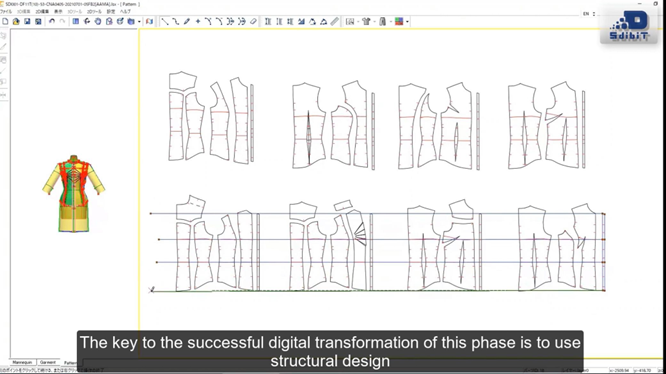Click the New file icon
The height and width of the screenshot is (374, 666).
pyautogui.click(x=5, y=21)
